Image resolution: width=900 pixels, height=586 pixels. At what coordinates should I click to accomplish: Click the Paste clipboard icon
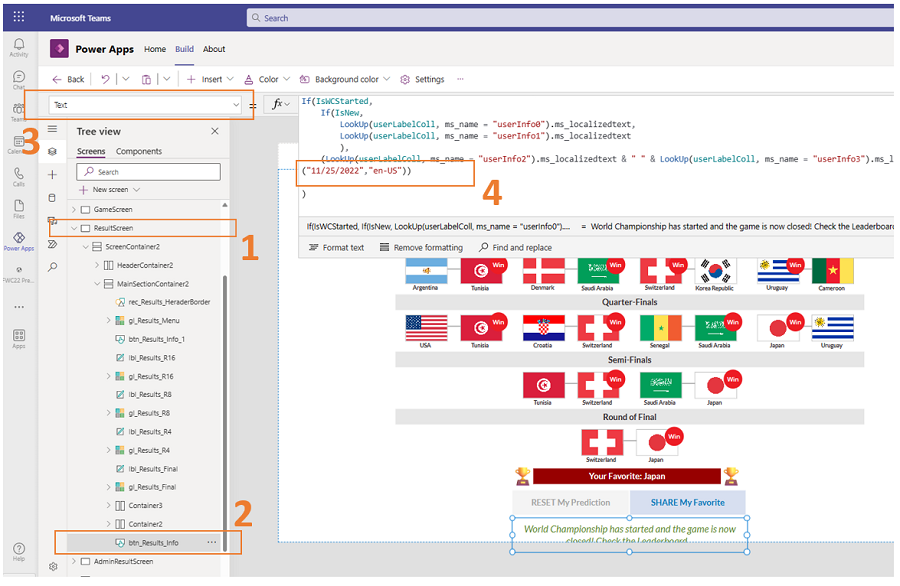coord(146,79)
